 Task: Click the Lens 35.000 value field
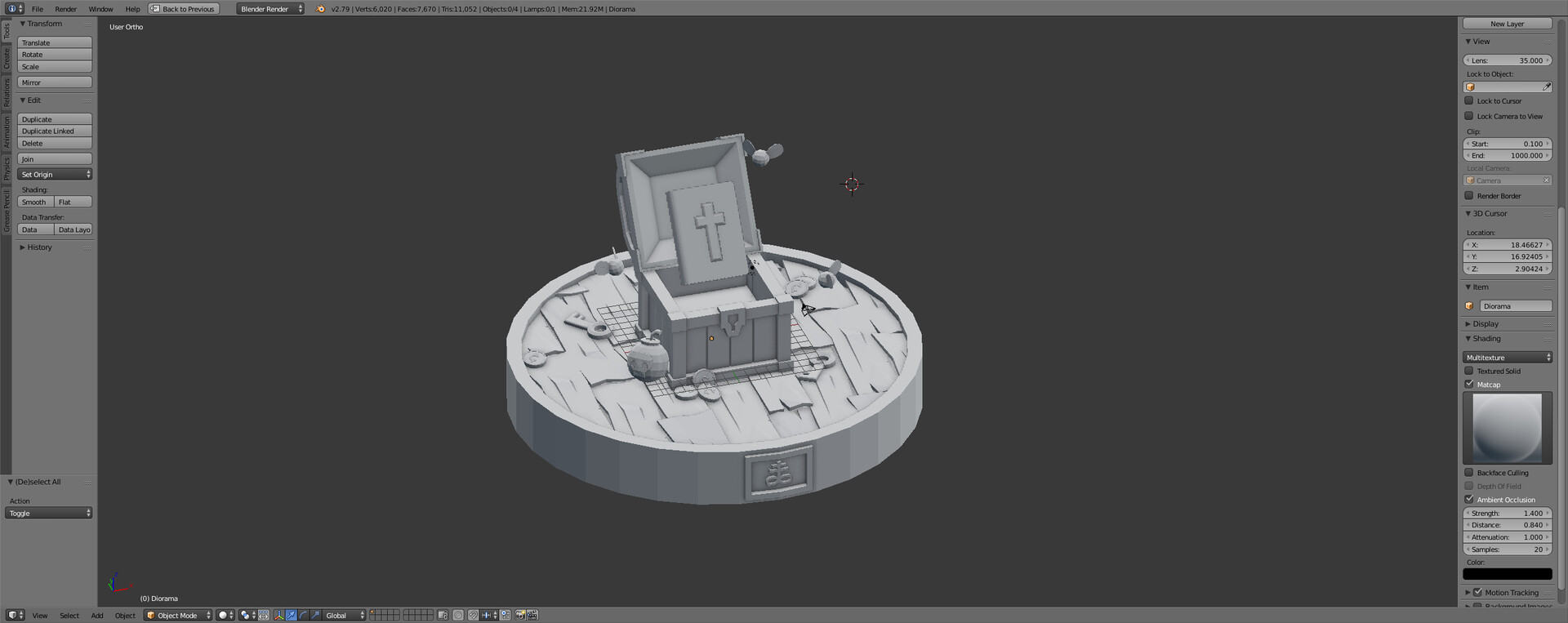(1508, 60)
